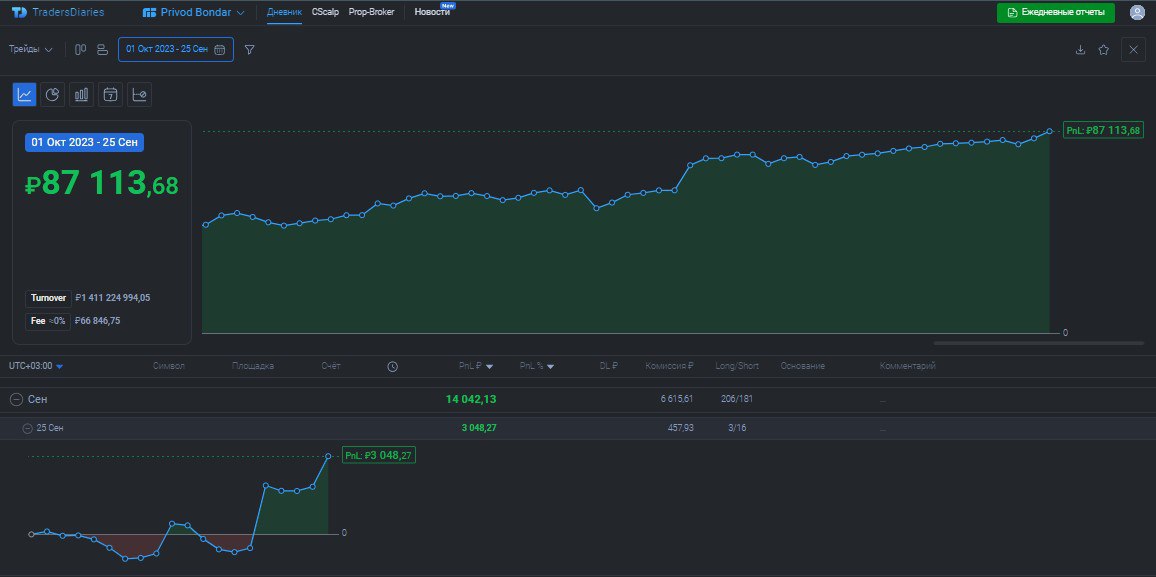Click the Счёт column header
This screenshot has width=1156, height=577.
coord(331,366)
